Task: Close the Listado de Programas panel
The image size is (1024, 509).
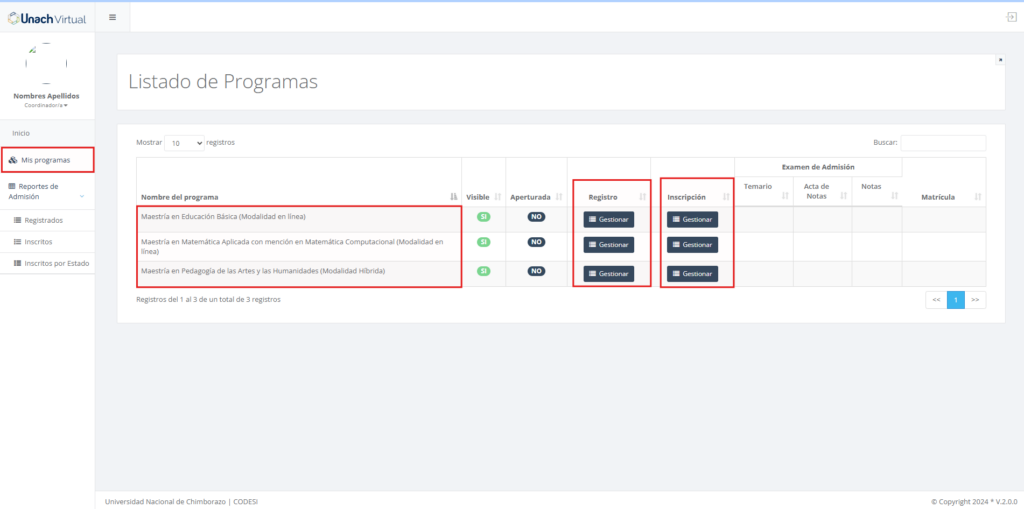Action: (1000, 60)
